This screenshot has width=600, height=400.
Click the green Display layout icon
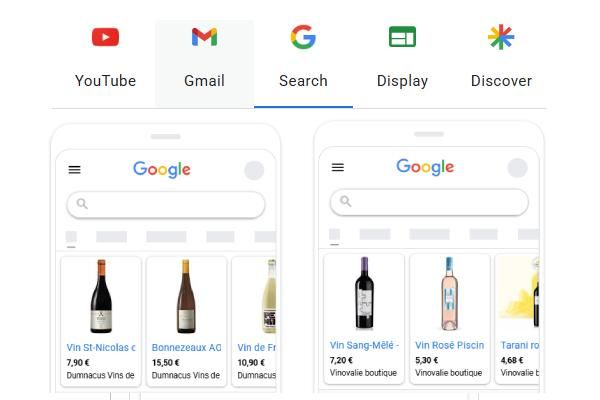[x=402, y=37]
